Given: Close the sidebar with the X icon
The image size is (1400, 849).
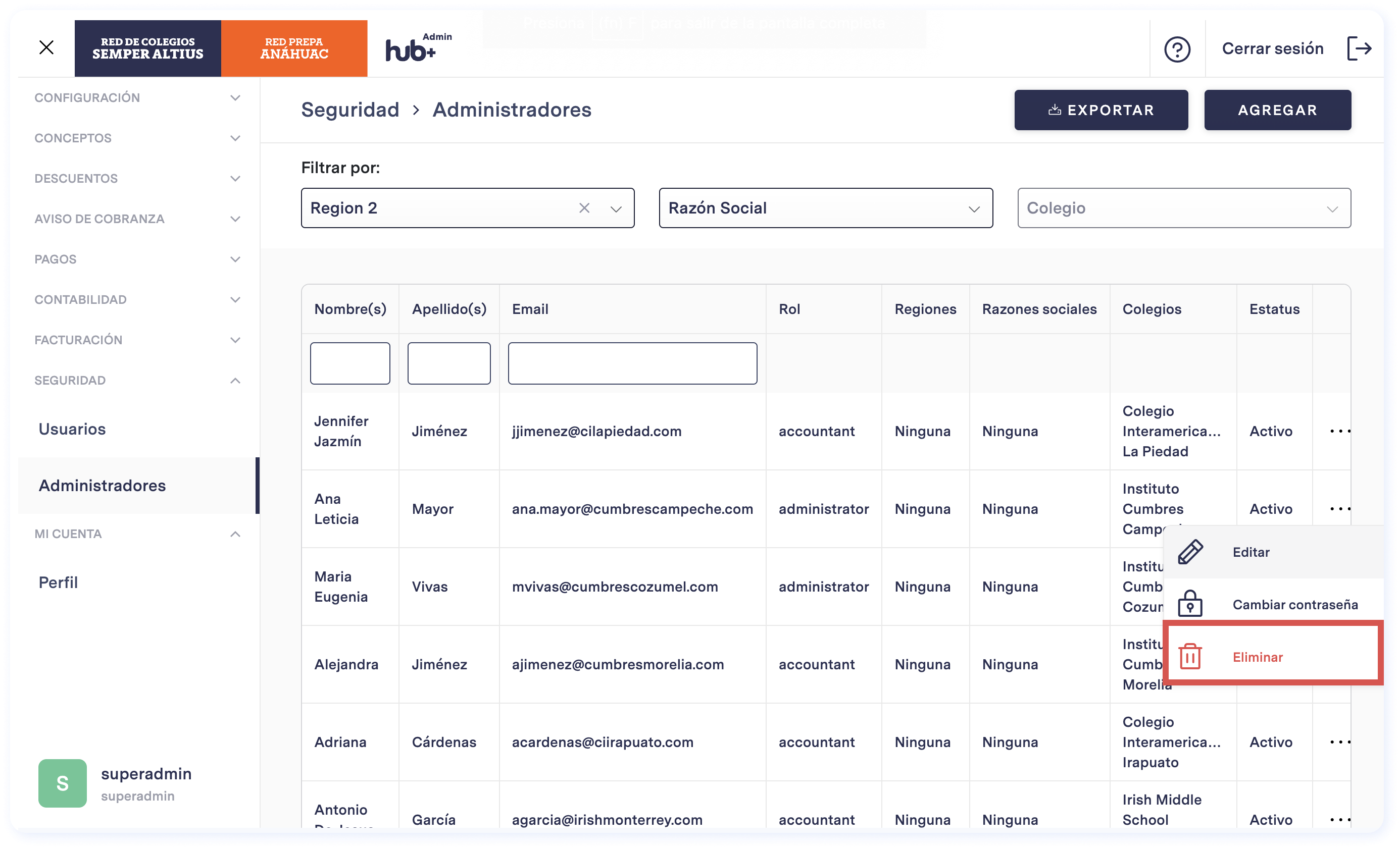Looking at the screenshot, I should point(46,48).
